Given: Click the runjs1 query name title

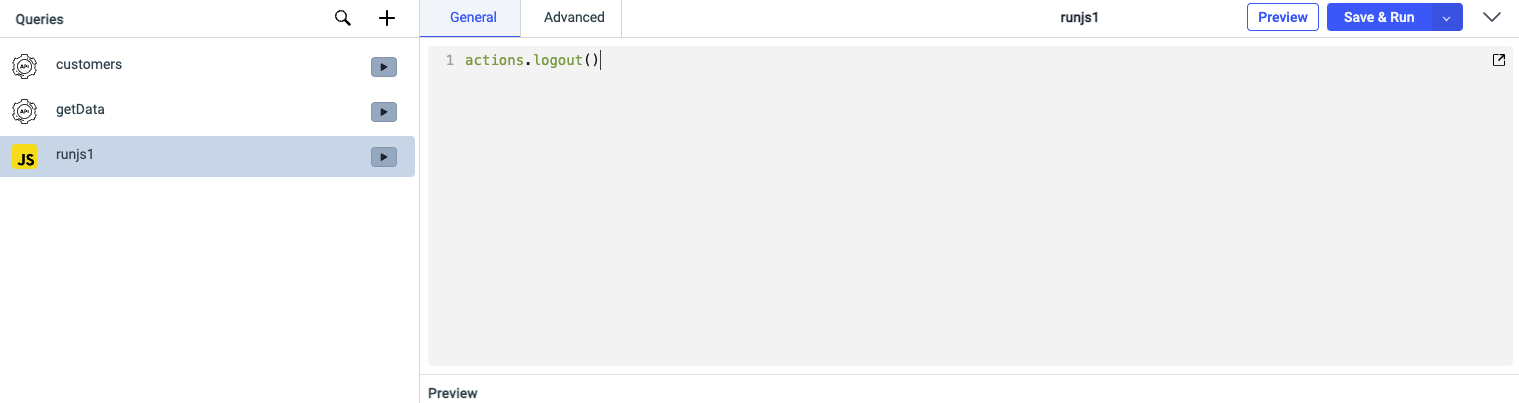Looking at the screenshot, I should pyautogui.click(x=1080, y=17).
